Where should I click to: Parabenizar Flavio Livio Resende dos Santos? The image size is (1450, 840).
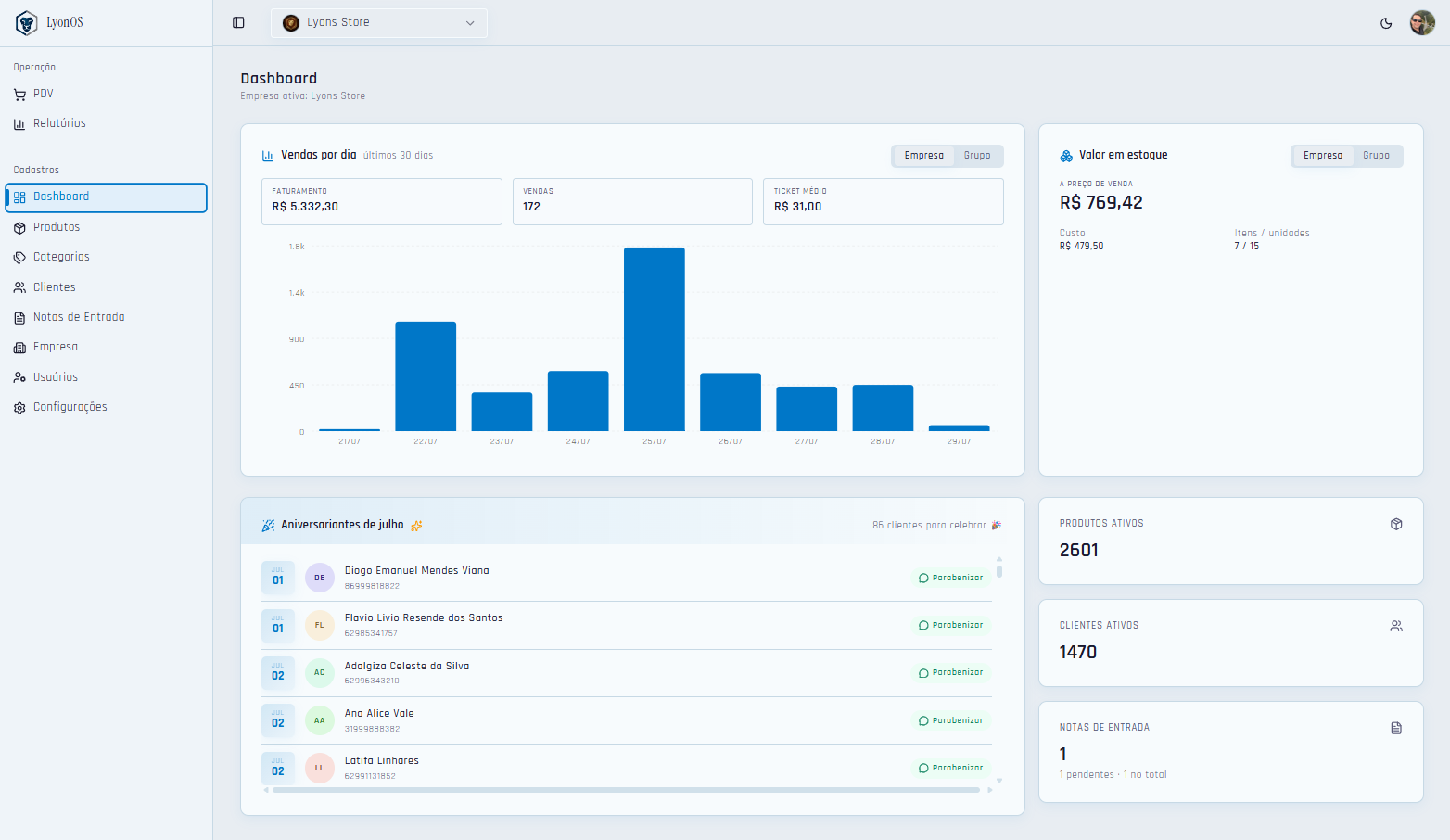coord(950,625)
